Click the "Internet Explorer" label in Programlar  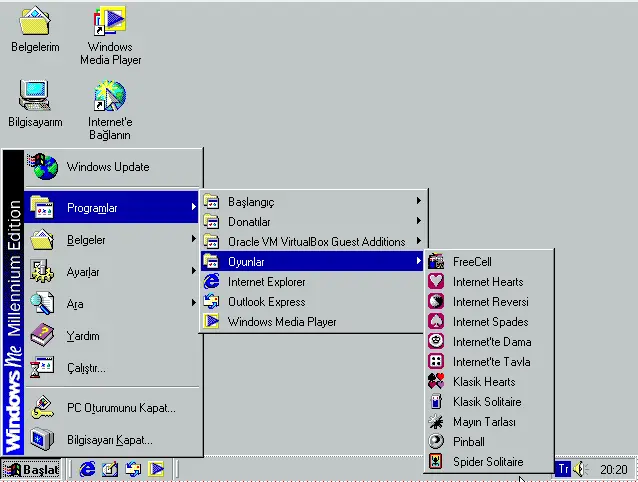click(x=267, y=281)
